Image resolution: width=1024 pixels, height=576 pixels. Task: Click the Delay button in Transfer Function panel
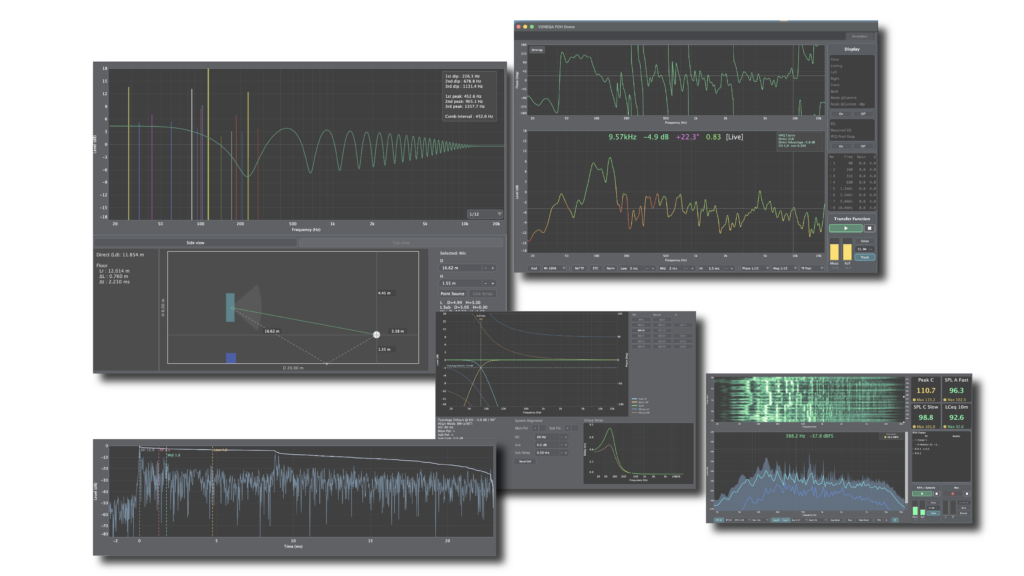[865, 241]
